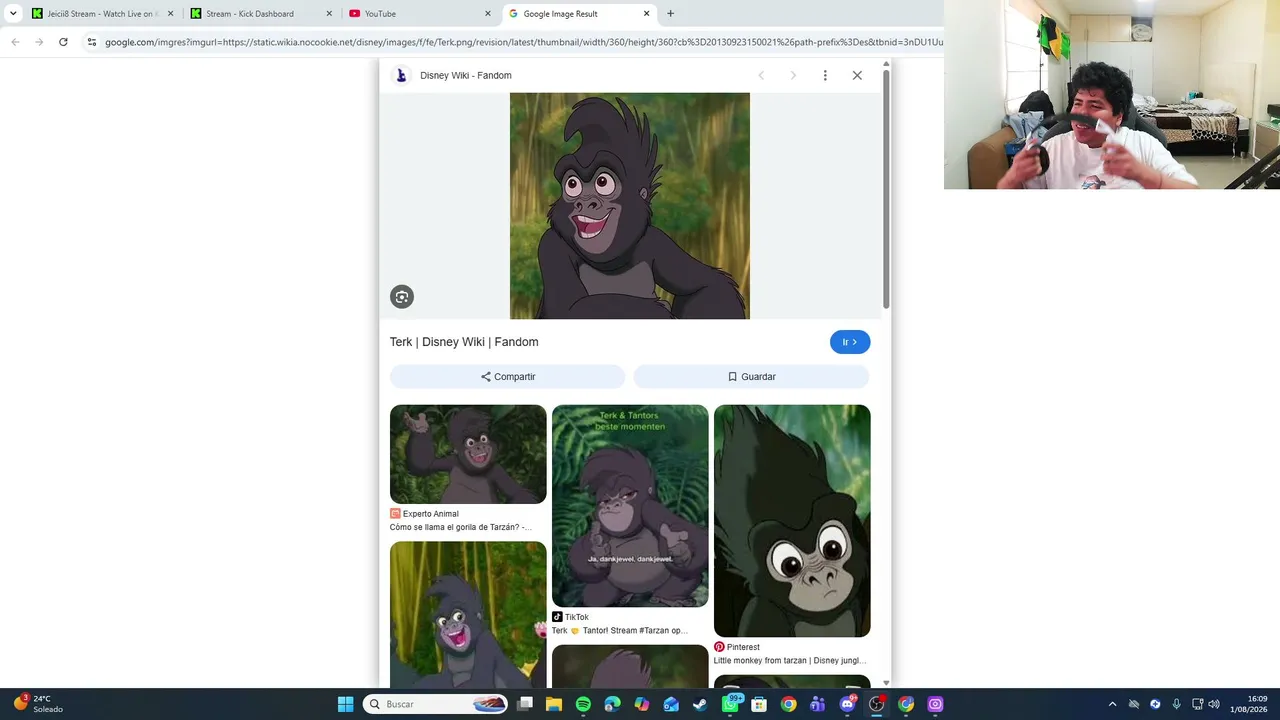Click the scroll down arrow of image panel
The image size is (1280, 720).
886,683
